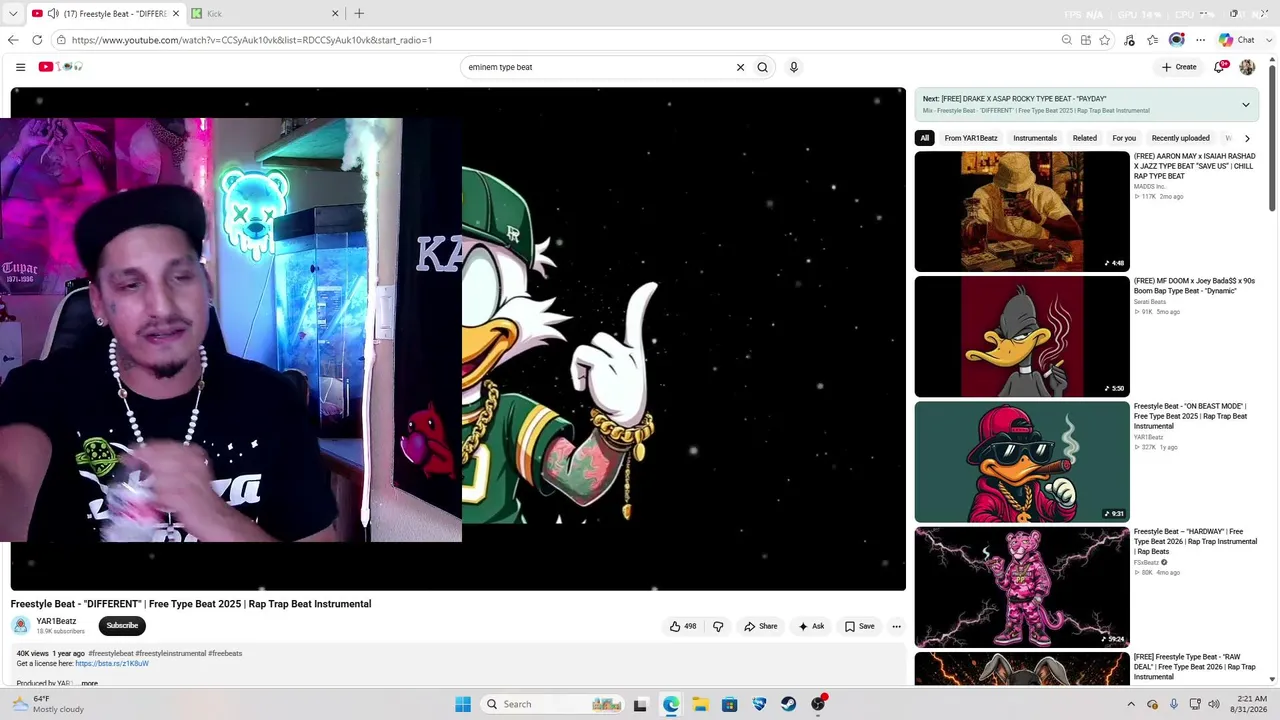Open the RAW DEAL video title
The height and width of the screenshot is (720, 1280).
click(x=1195, y=667)
